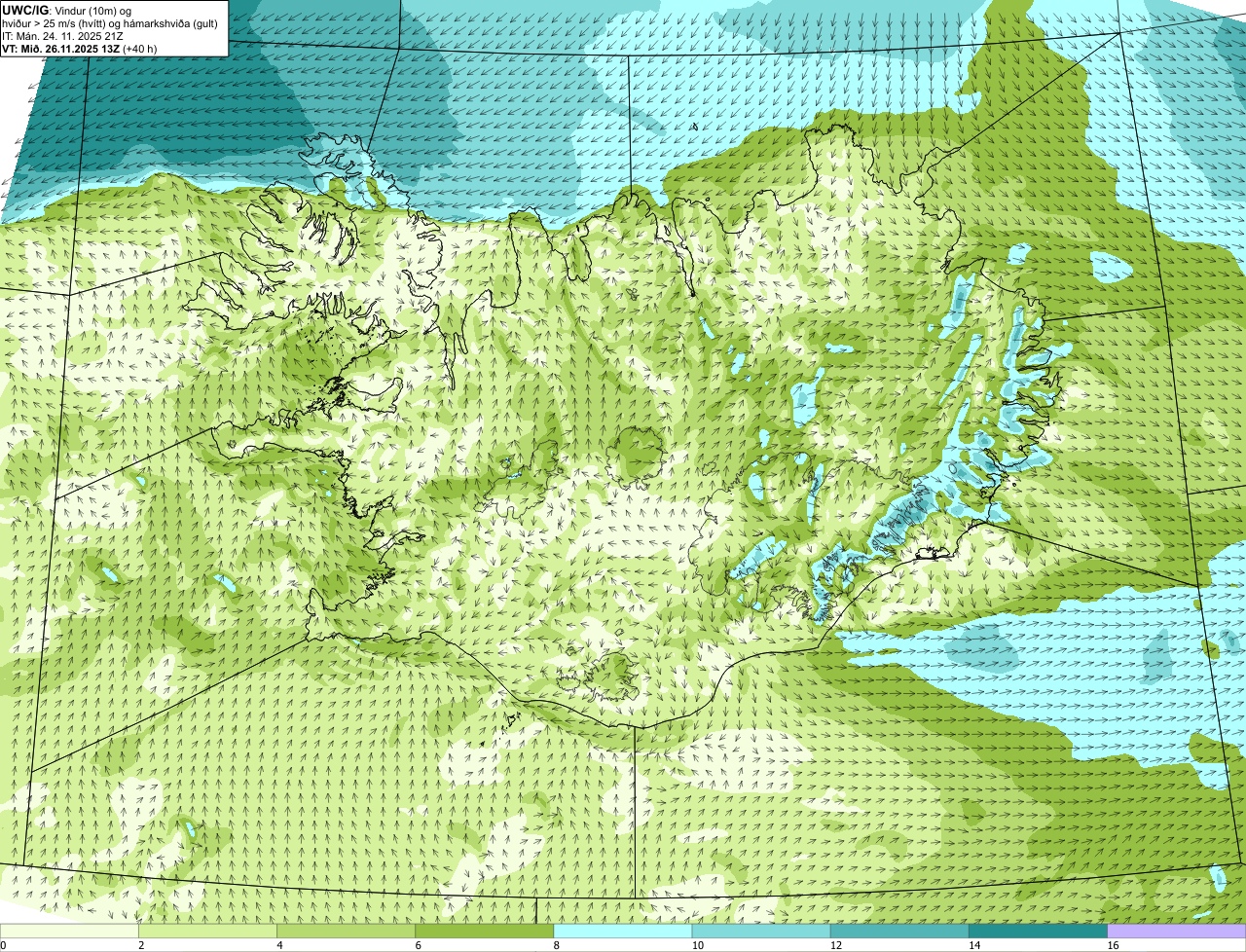Click the teal 12–14 m/s legend swatch
Viewport: 1246px width, 952px height.
[899, 932]
